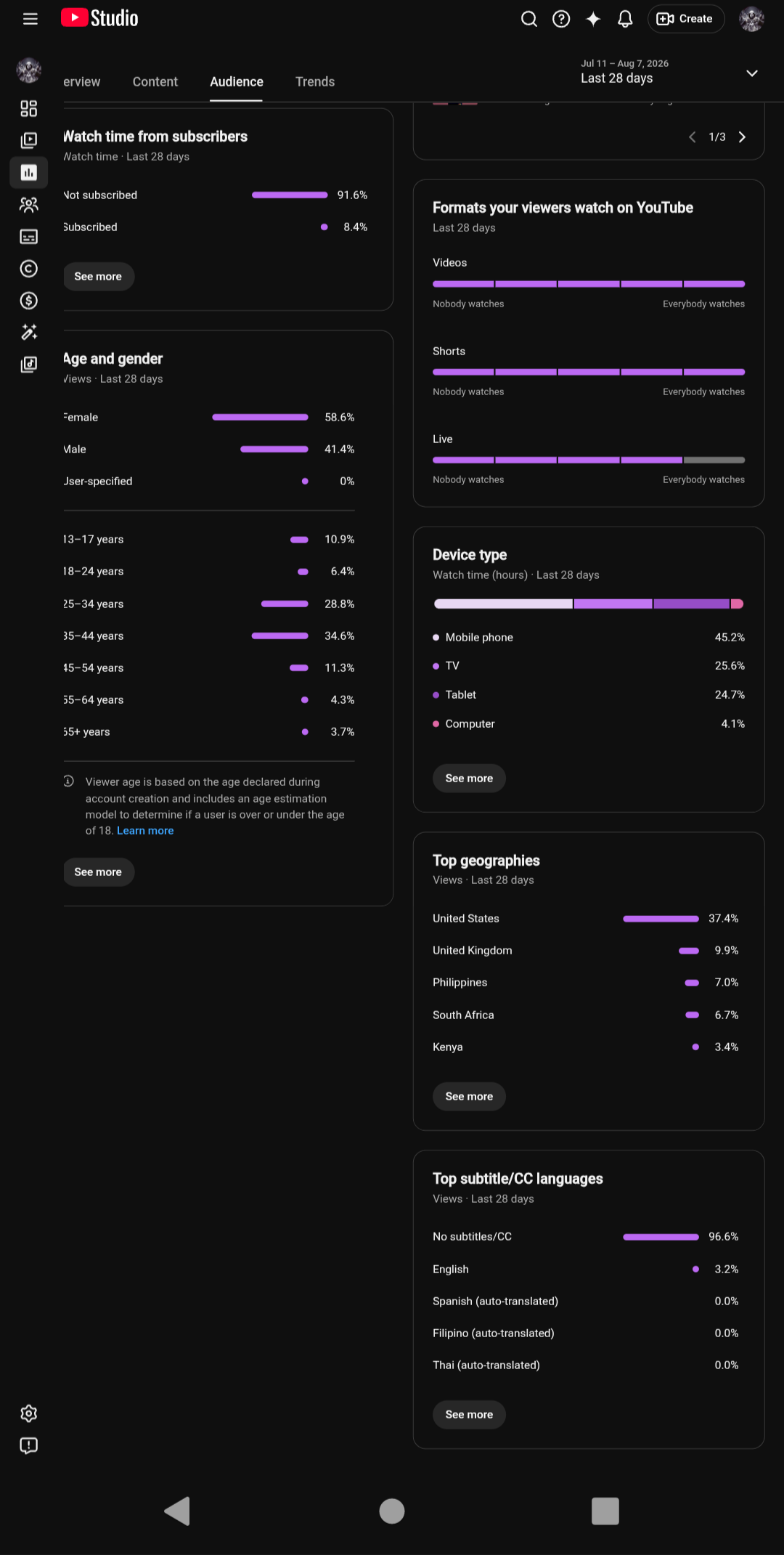This screenshot has width=784, height=1555.
Task: Open Earn dollar icon in sidebar
Action: click(x=28, y=301)
